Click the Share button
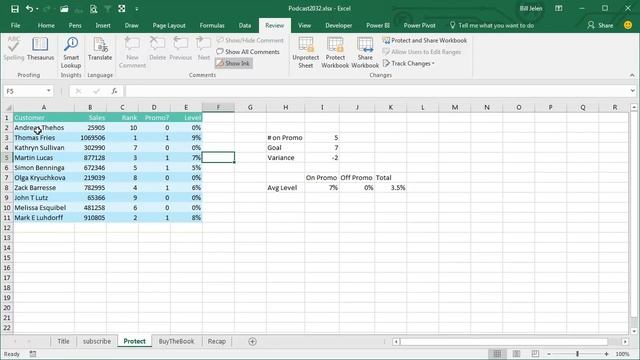Image resolution: width=640 pixels, height=360 pixels. point(600,25)
